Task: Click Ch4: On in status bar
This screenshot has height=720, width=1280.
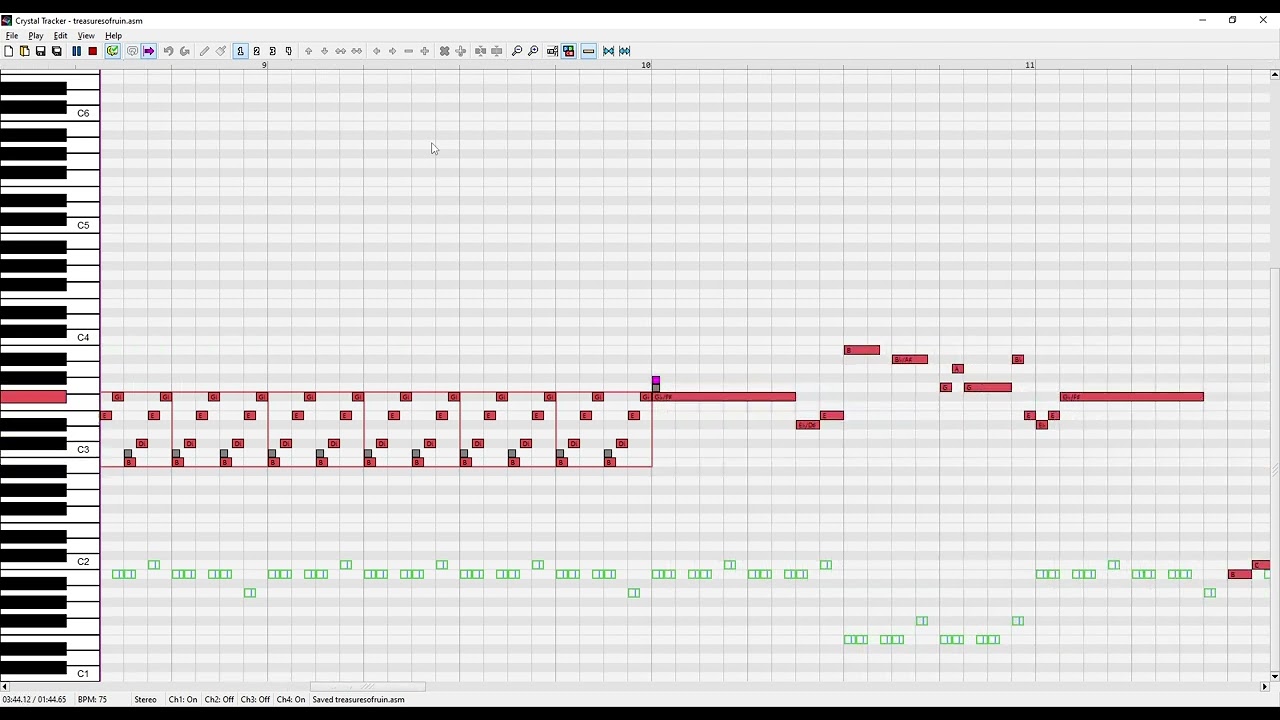Action: [x=291, y=700]
